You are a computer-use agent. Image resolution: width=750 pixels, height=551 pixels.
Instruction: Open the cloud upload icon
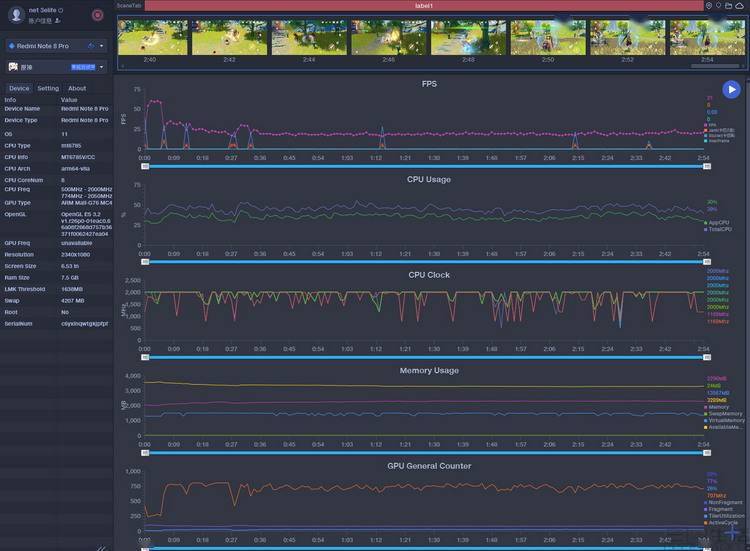pos(739,6)
